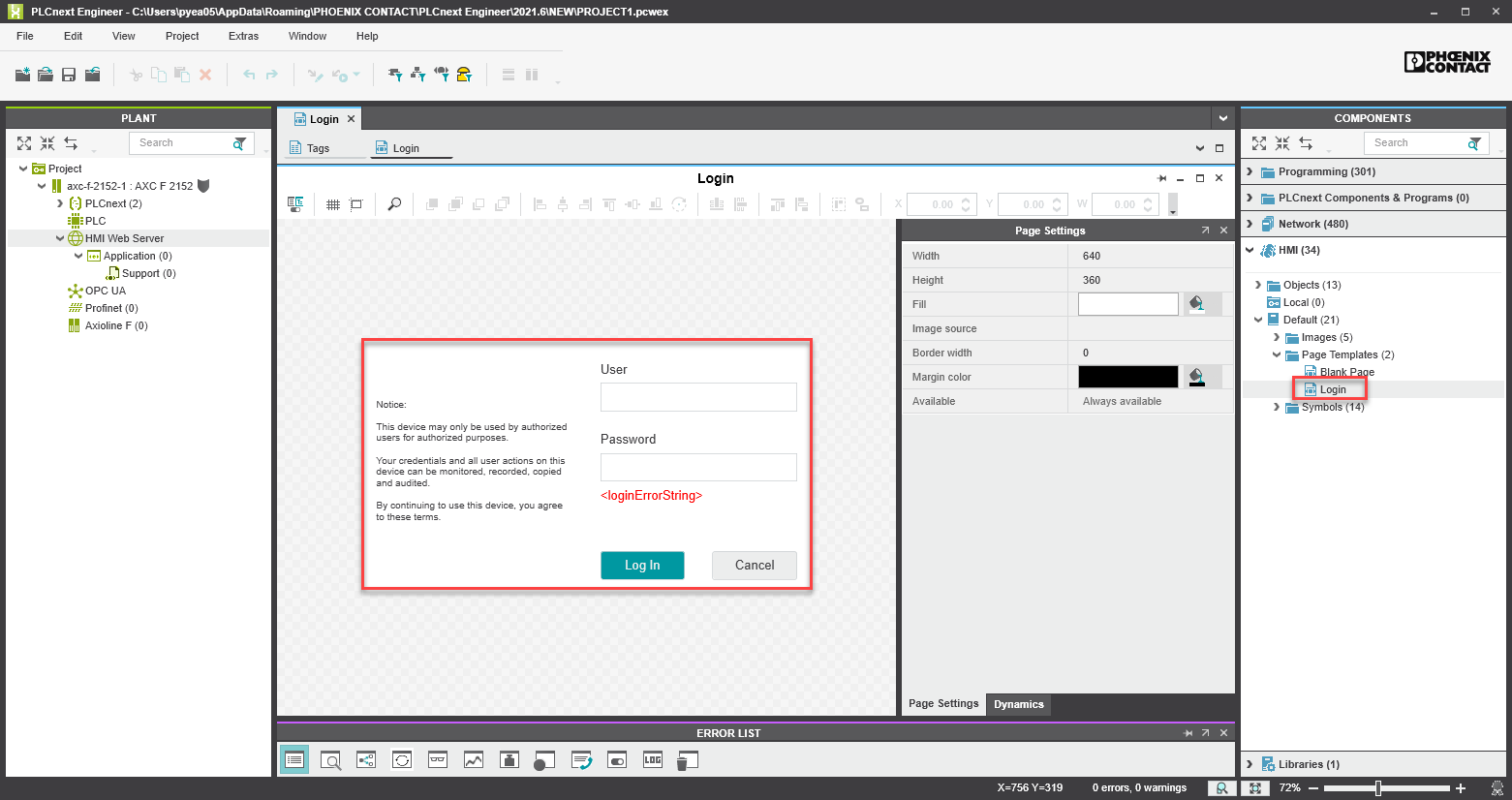Toggle the grid display in the editor toolbar
This screenshot has width=1512, height=800.
(332, 204)
